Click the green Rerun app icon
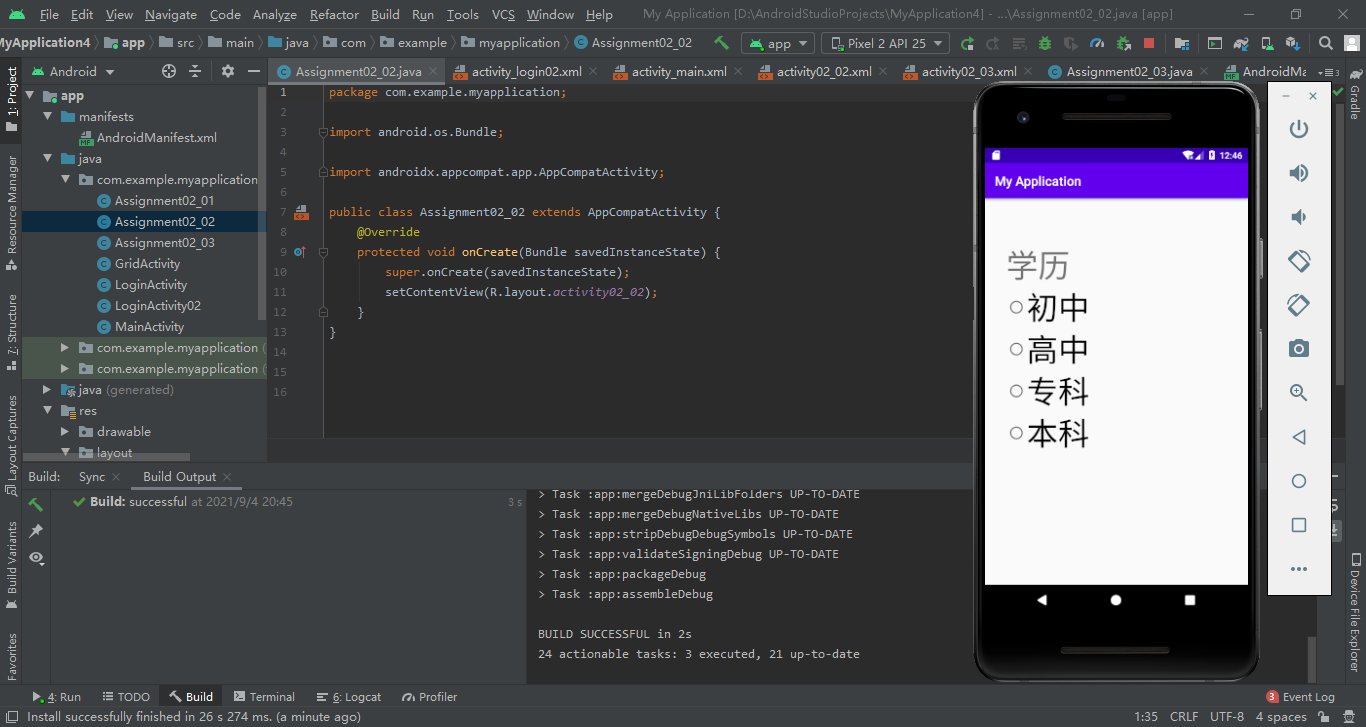Screen dimensions: 1366x727 coord(967,43)
